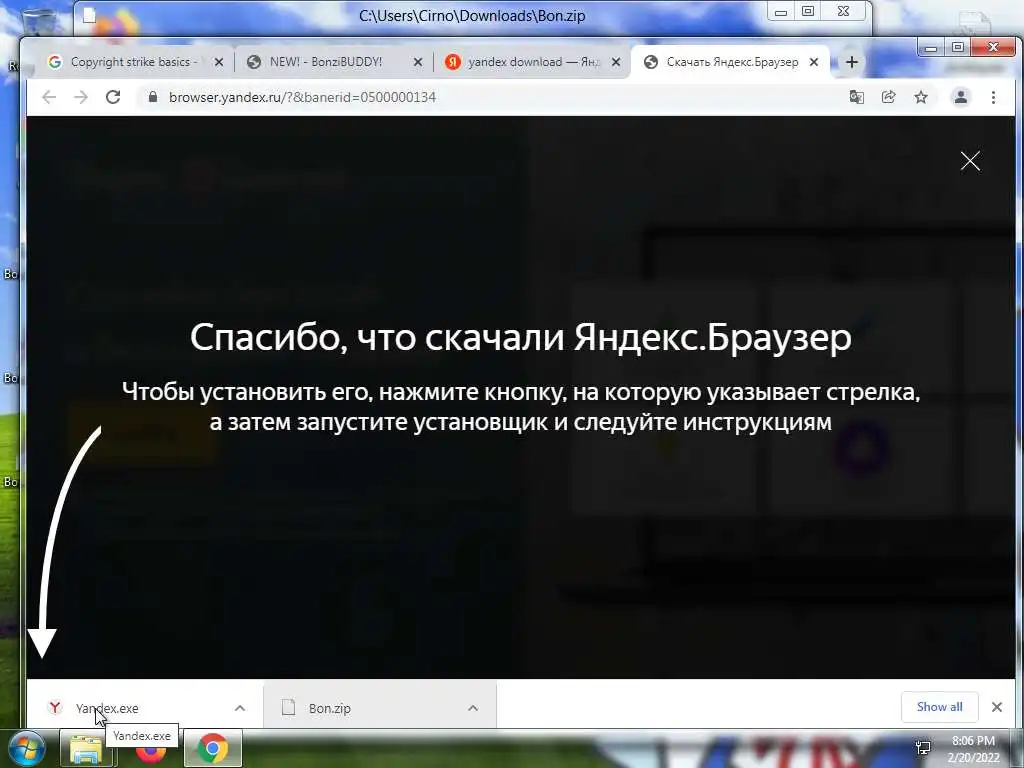This screenshot has width=1024, height=768.
Task: Close the BonziBUDDY tab
Action: (418, 62)
